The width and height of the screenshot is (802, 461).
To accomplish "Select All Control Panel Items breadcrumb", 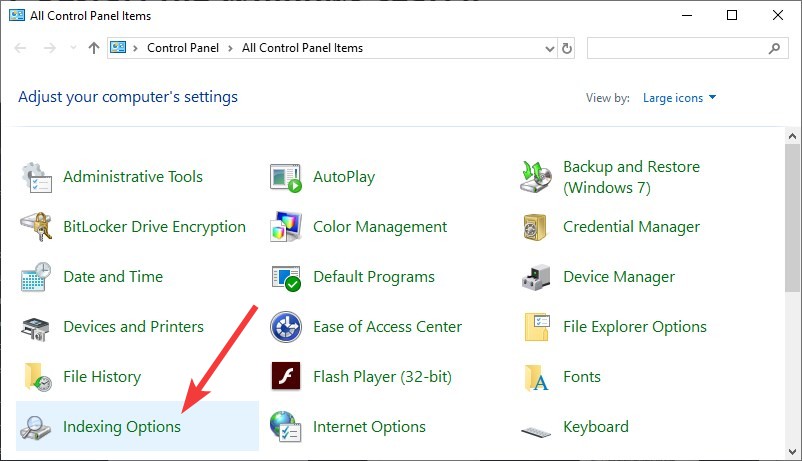I will click(302, 48).
